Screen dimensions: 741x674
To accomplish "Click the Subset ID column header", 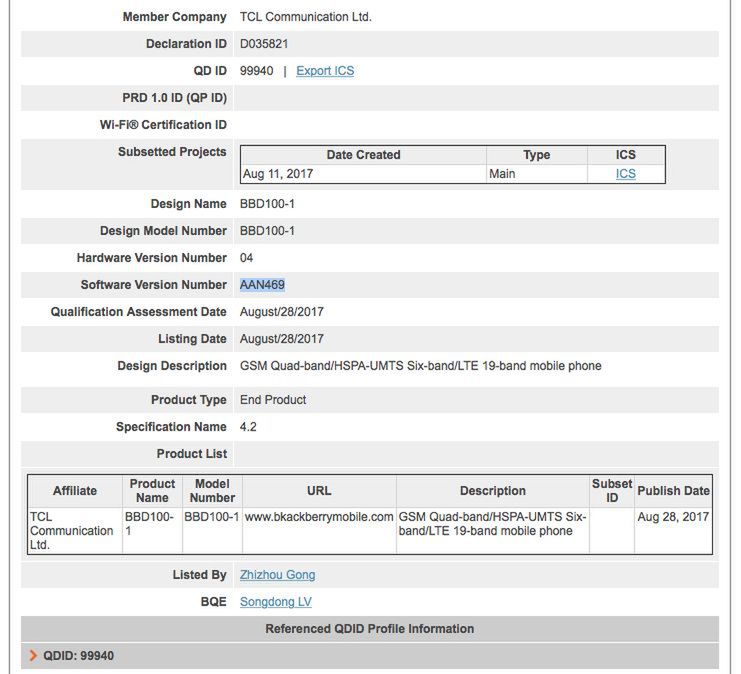I will pos(612,491).
